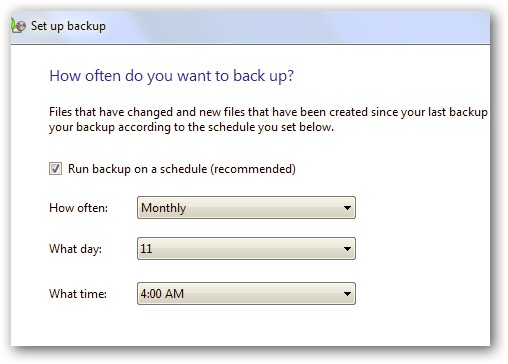Click the Set up backup window icon
Viewport: 508px width, 364px height.
[x=18, y=26]
